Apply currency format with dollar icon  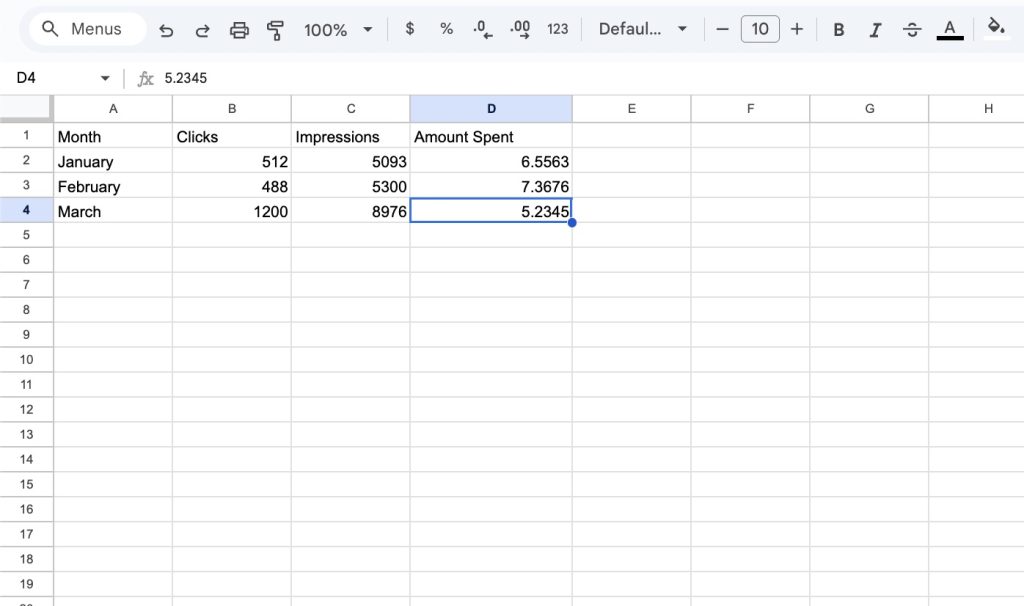[410, 29]
